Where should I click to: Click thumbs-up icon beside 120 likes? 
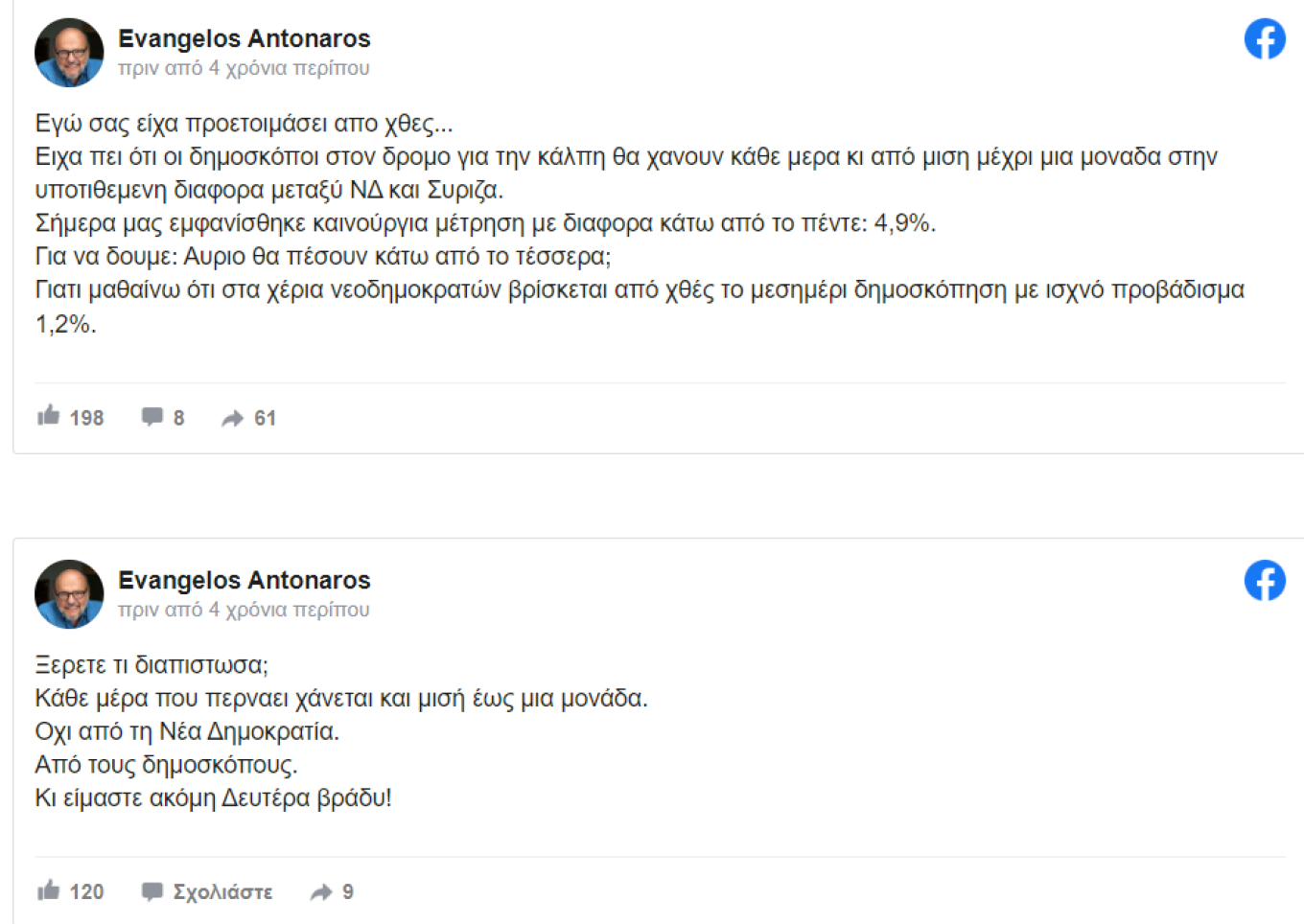pos(49,890)
